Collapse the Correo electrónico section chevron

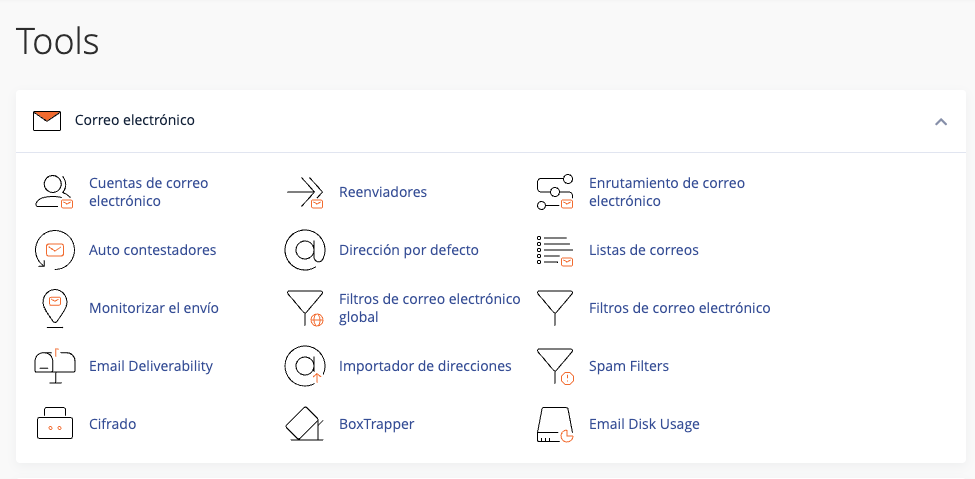(x=940, y=121)
